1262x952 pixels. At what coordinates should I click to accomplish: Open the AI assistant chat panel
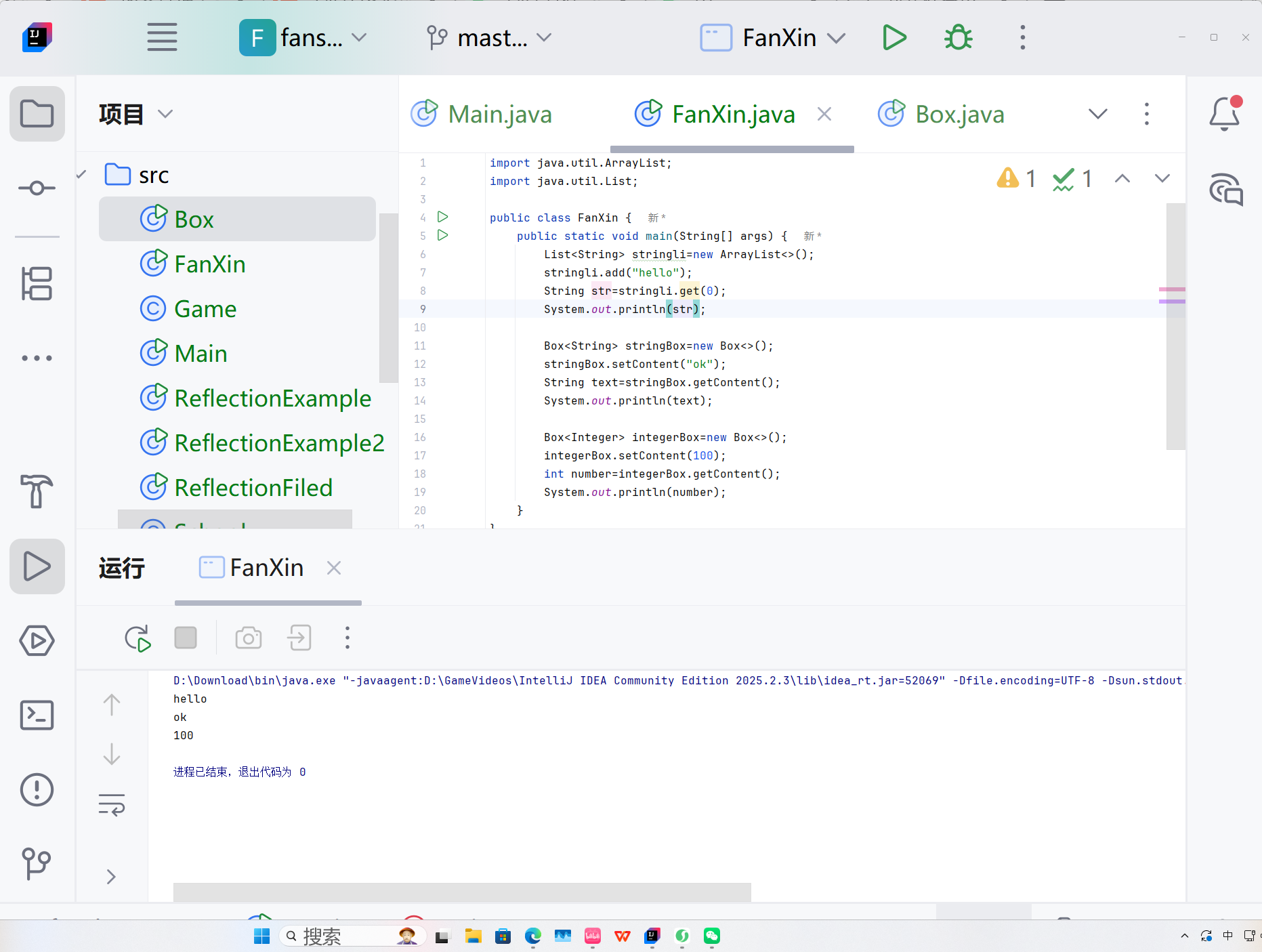click(1226, 189)
